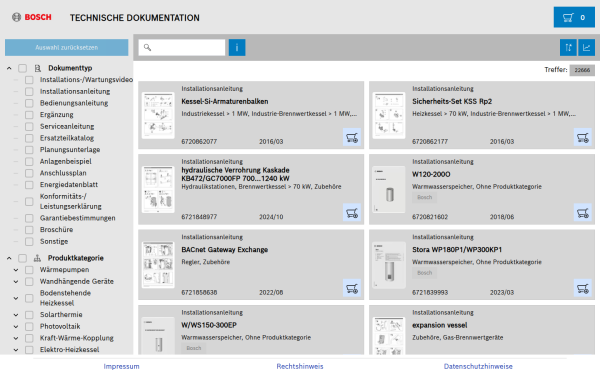Click the chart view toolbar icon

[x=586, y=47]
